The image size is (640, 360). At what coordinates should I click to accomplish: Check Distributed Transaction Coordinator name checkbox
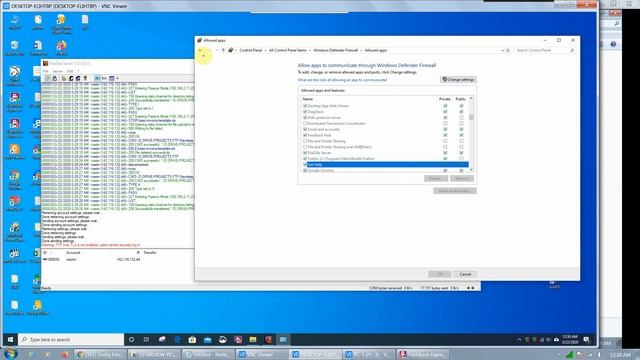pyautogui.click(x=305, y=123)
